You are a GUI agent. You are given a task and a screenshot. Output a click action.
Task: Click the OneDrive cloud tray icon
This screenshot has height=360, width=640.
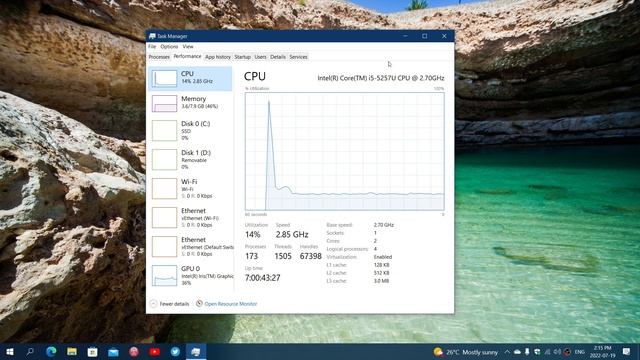coord(517,352)
